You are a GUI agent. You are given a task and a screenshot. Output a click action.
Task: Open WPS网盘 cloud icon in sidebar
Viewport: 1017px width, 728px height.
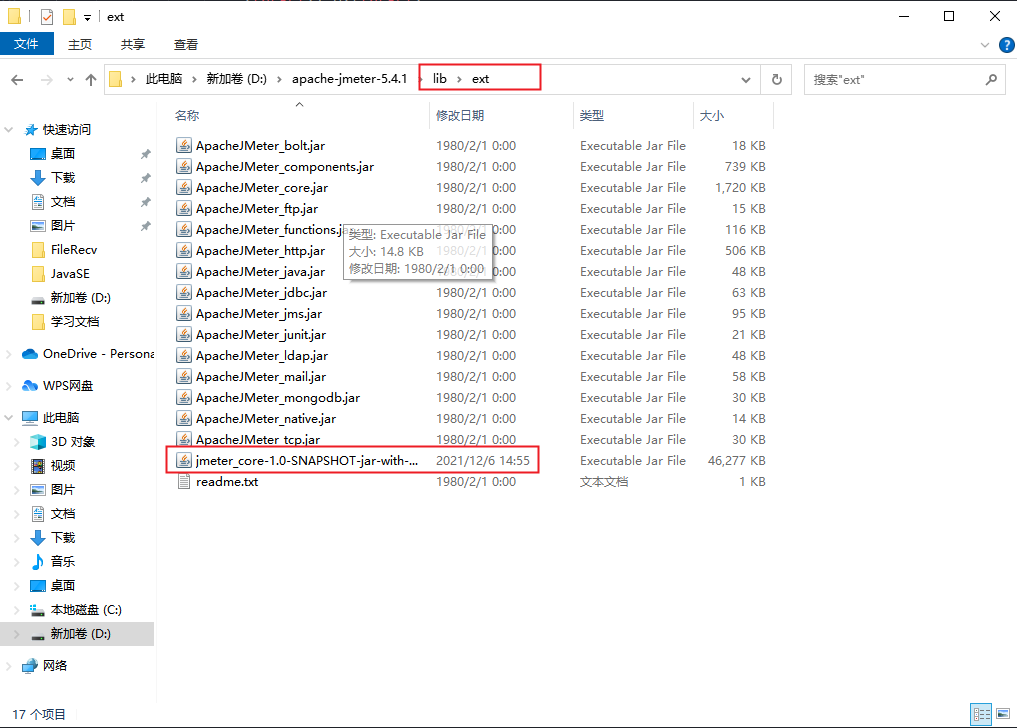tap(30, 385)
